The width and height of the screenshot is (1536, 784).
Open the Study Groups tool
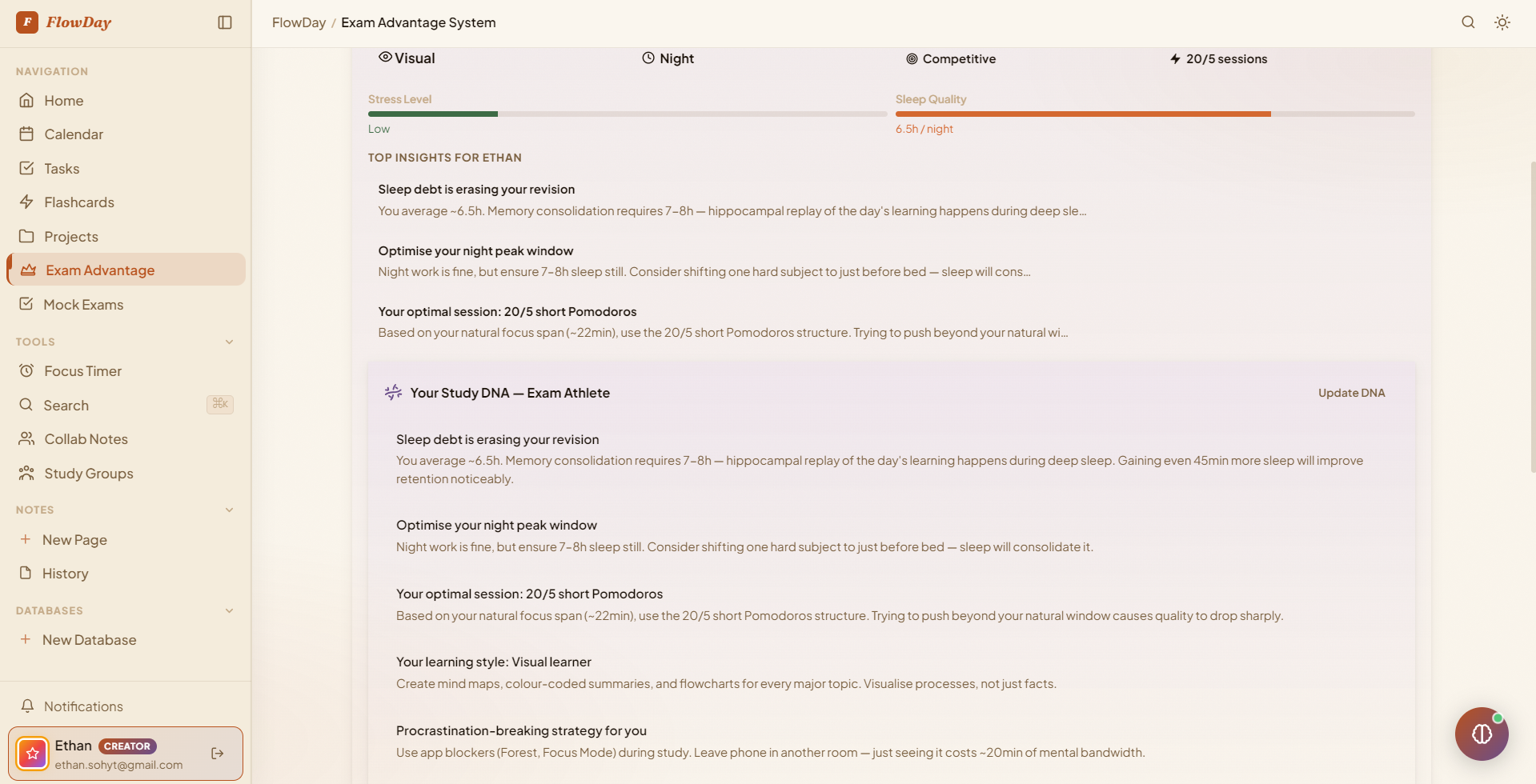88,474
